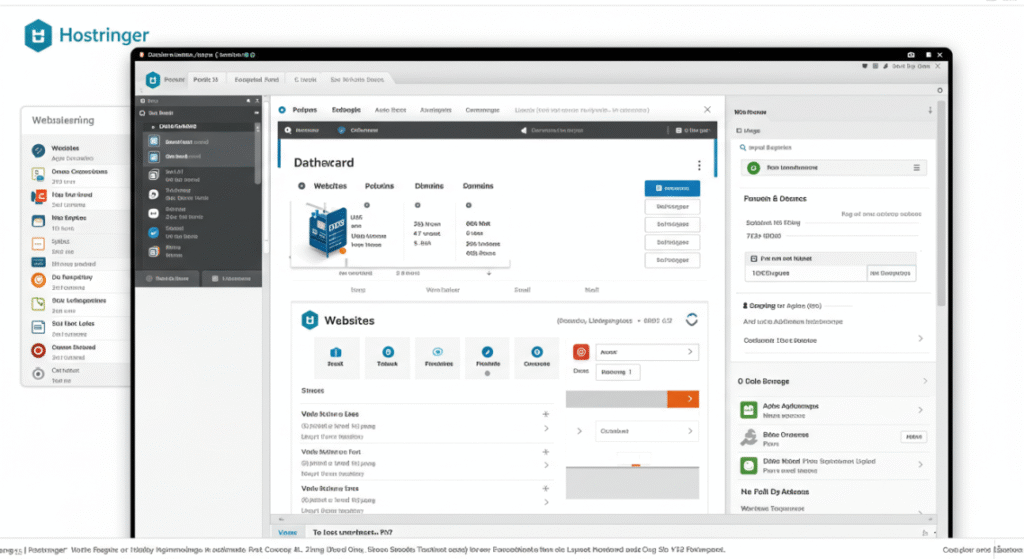Click the dark panel's vertical scrollbar handle
Image resolution: width=1024 pixels, height=559 pixels.
[x=257, y=153]
